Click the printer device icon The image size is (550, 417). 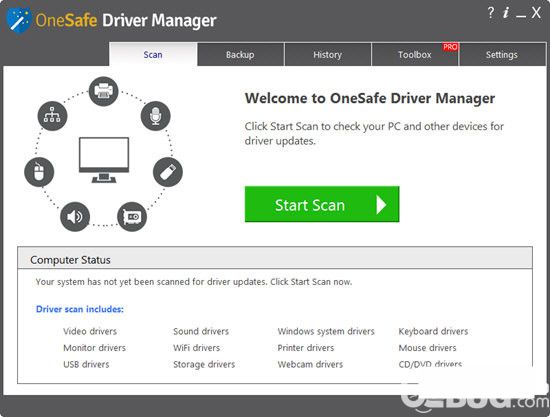pyautogui.click(x=103, y=91)
